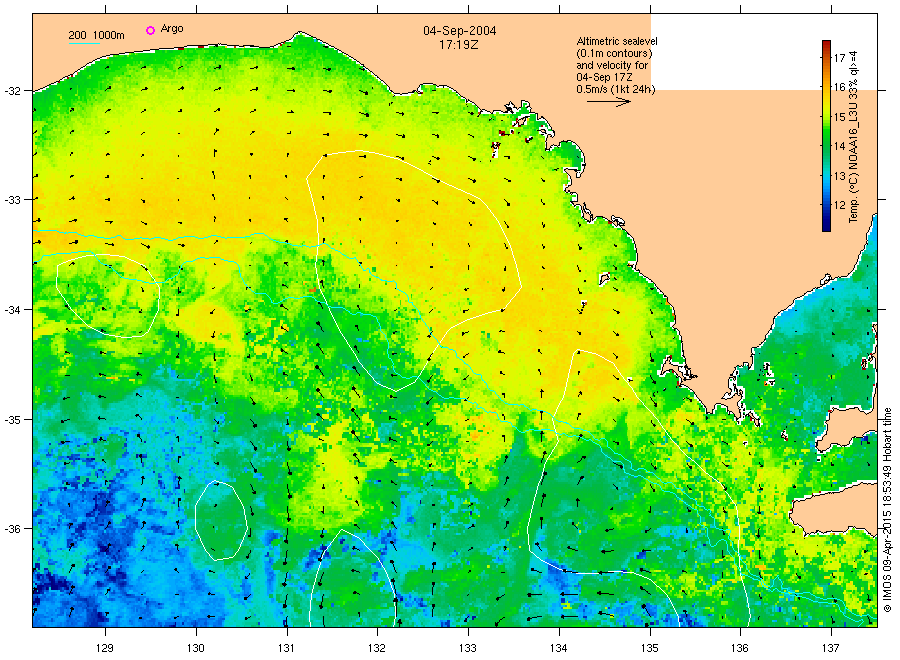Click the 'Temp. (°C) NOAA16_L3U' vertical label

click(x=854, y=162)
